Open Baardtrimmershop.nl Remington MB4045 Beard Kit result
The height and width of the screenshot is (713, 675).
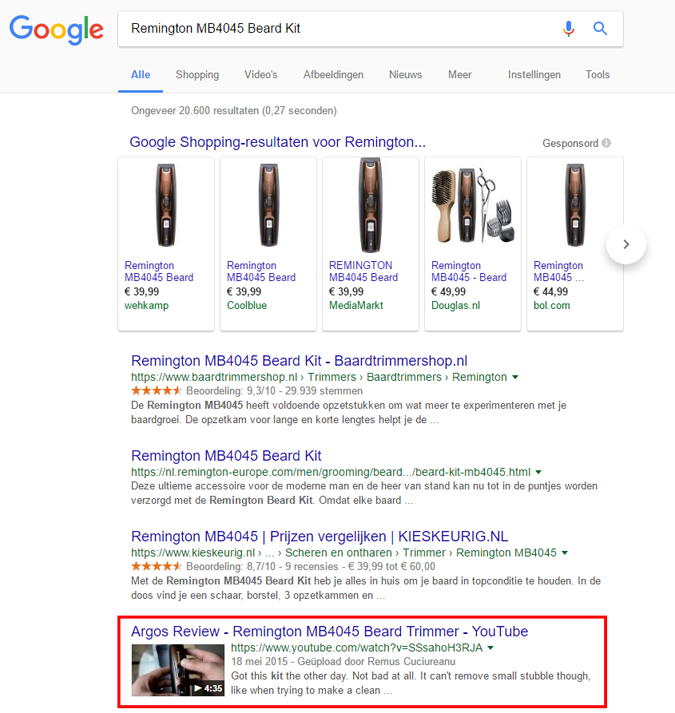click(299, 361)
